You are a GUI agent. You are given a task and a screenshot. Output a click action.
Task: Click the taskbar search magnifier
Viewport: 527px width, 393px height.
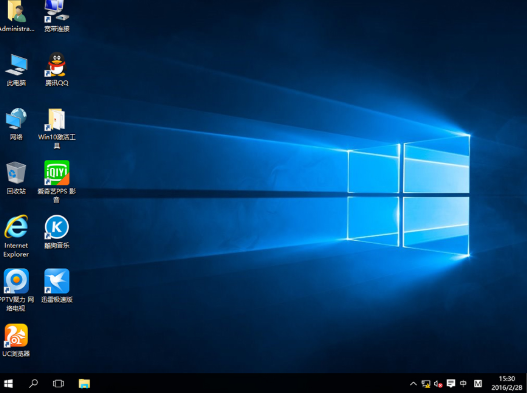33,383
